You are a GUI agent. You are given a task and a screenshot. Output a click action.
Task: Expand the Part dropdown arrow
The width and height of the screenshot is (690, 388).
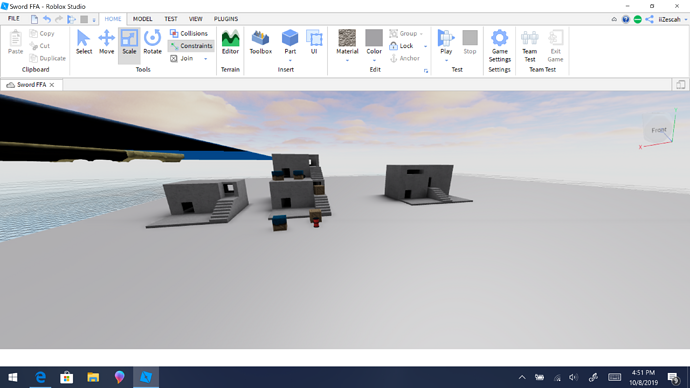(290, 61)
